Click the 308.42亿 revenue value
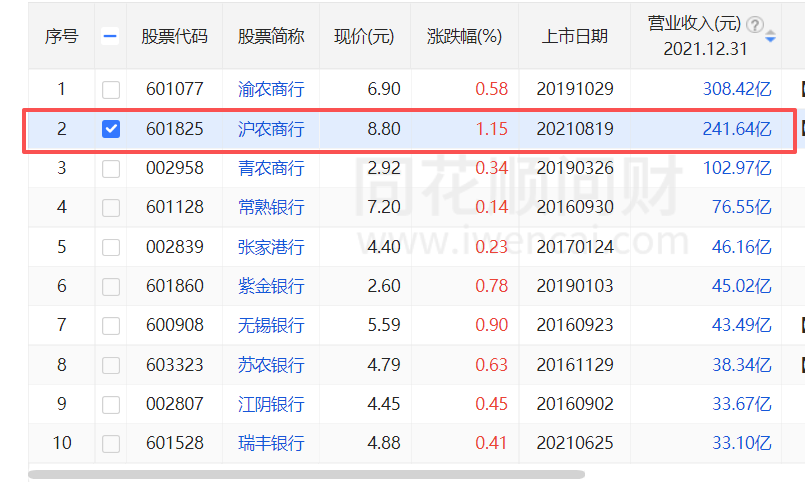The image size is (805, 482). click(737, 89)
